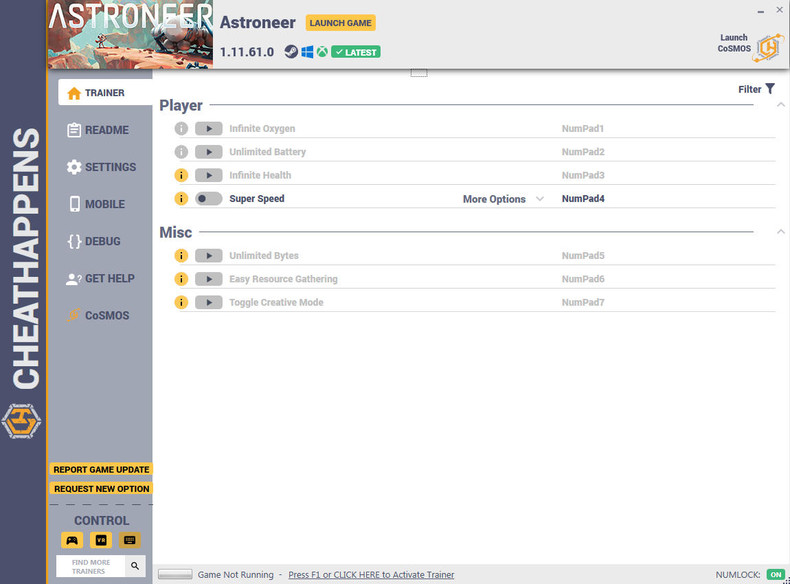Toggle the NUMLOCK ON indicator
This screenshot has height=584, width=790.
(776, 574)
